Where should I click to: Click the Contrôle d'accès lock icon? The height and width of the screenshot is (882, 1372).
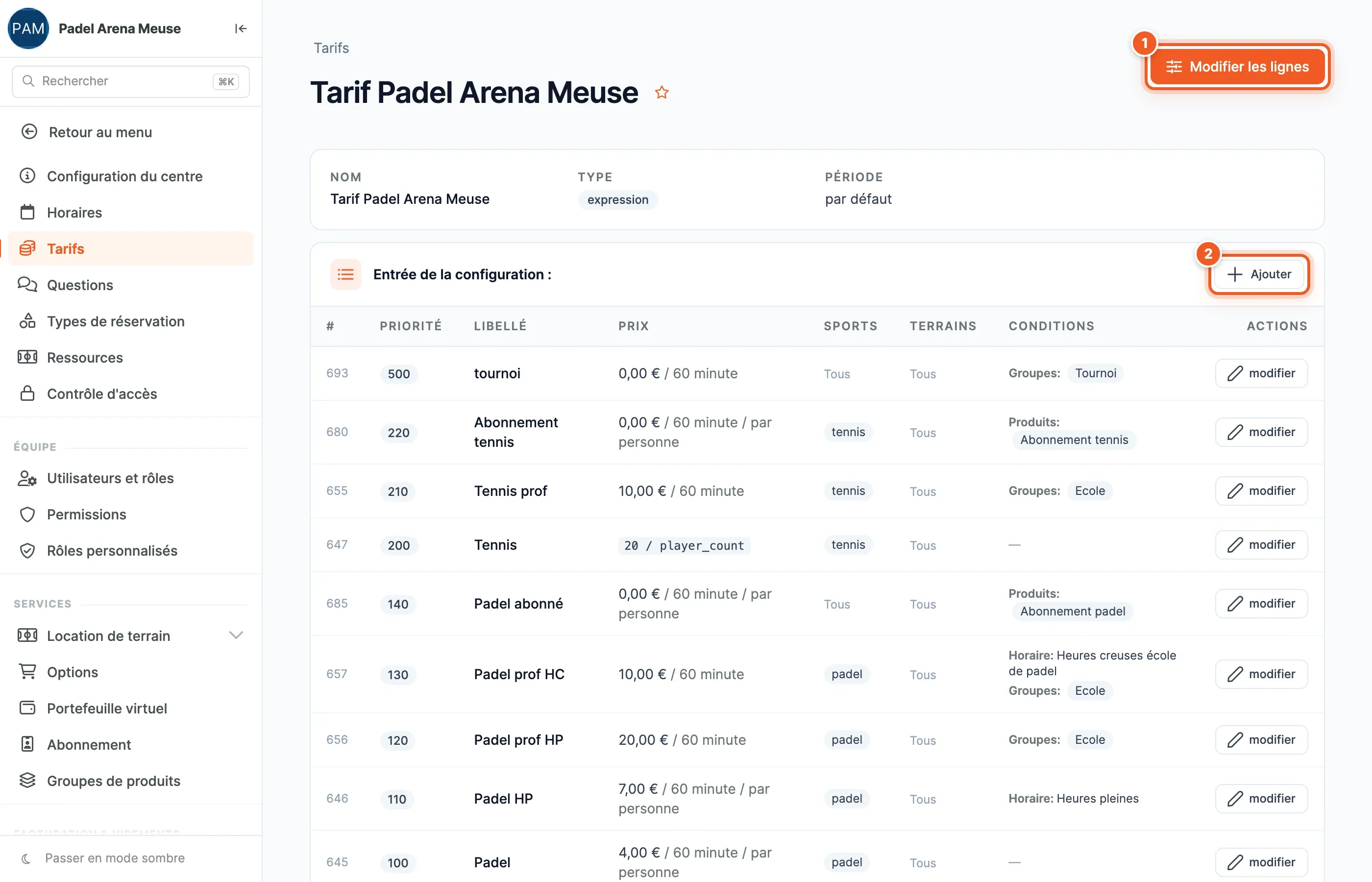pyautogui.click(x=27, y=393)
